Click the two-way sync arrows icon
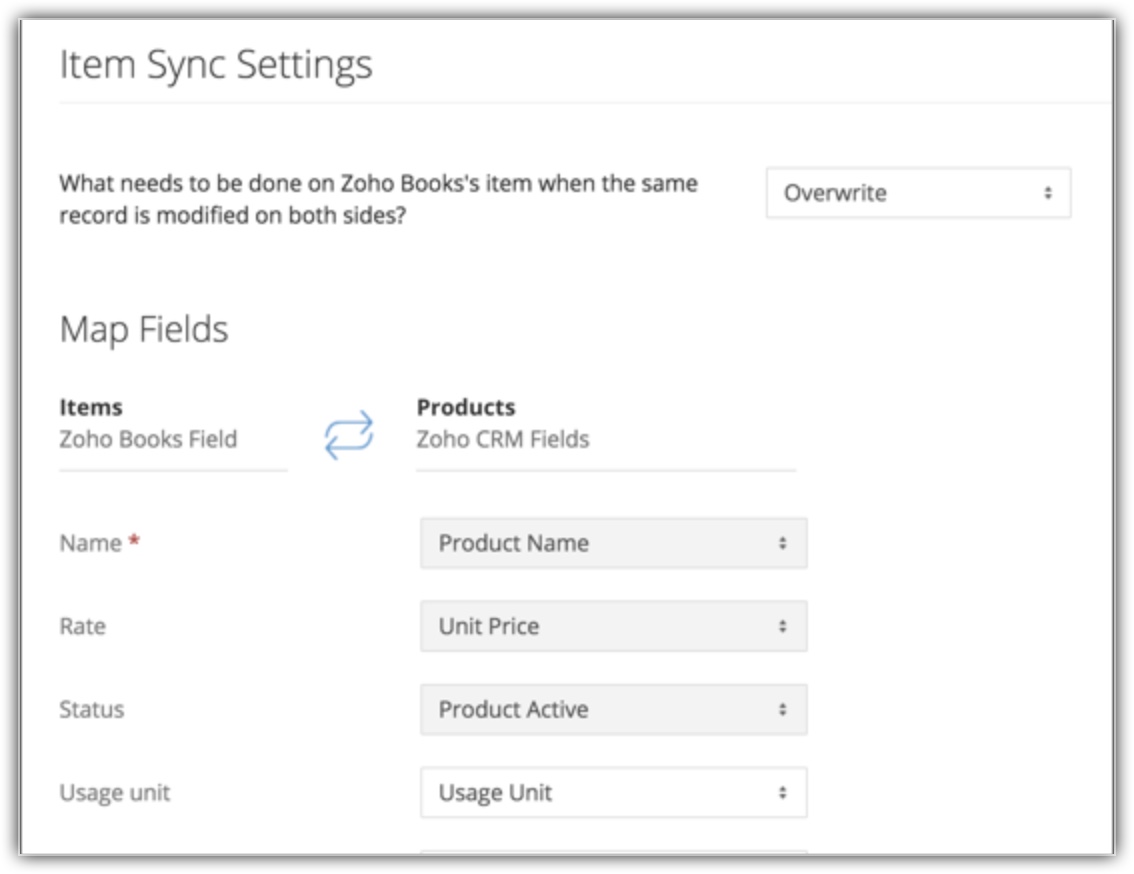The image size is (1134, 874). (349, 436)
